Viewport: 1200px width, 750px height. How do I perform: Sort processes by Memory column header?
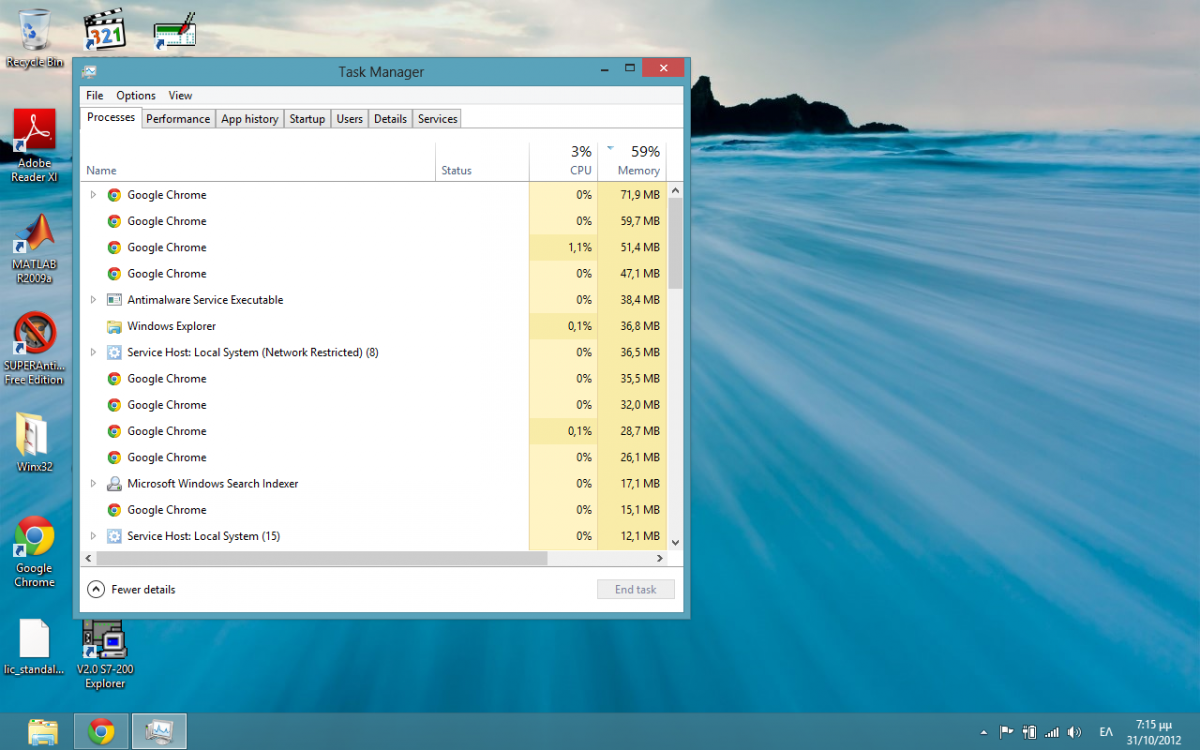pos(632,162)
